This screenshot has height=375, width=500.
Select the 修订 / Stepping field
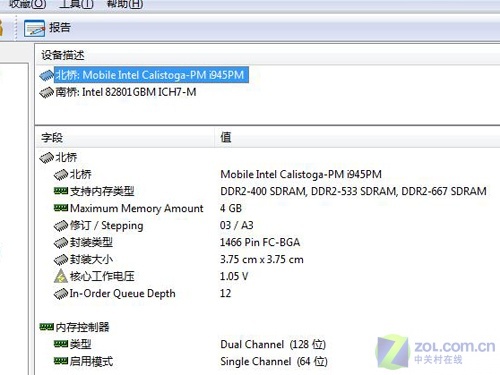(x=107, y=226)
